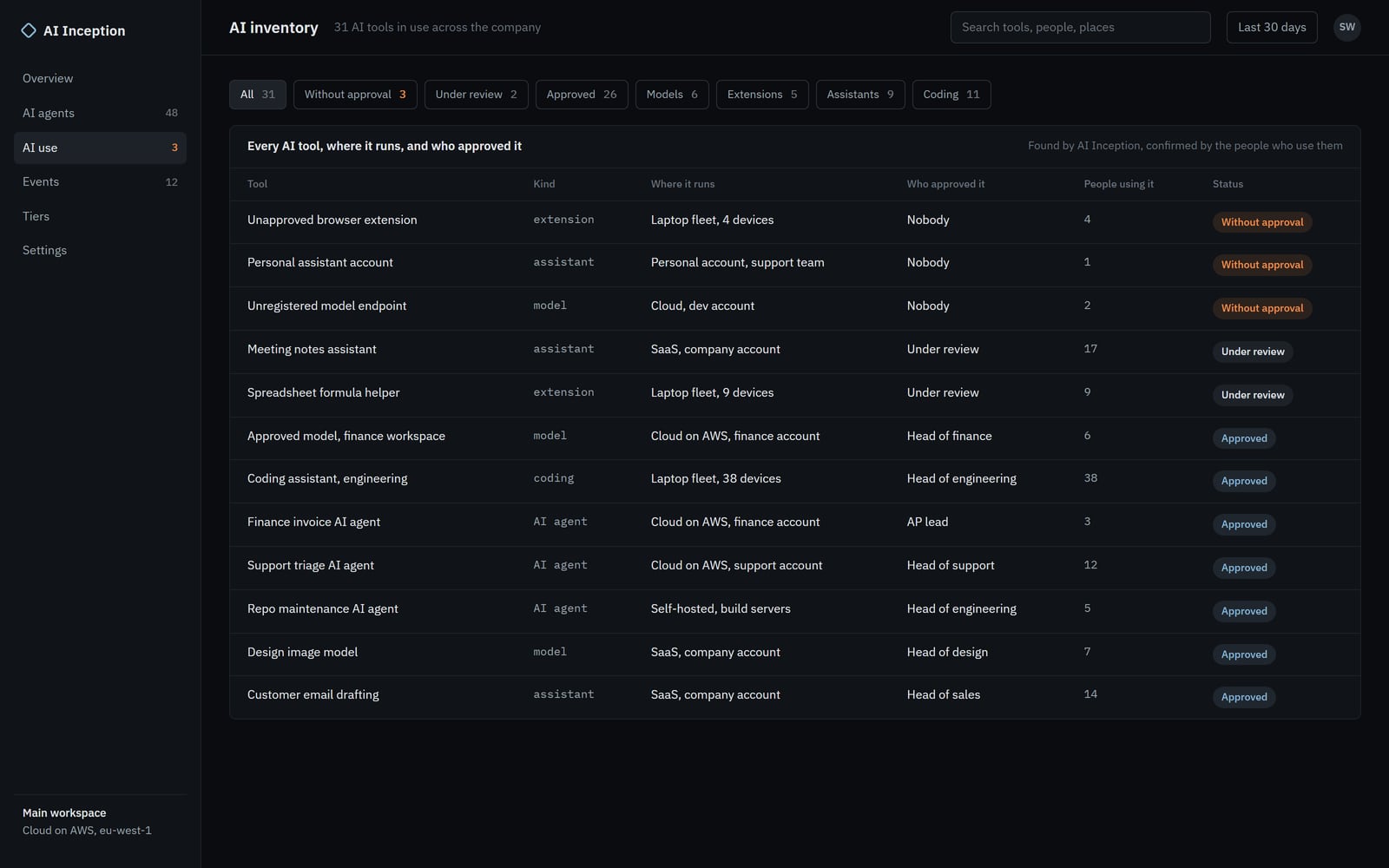This screenshot has height=868, width=1389.
Task: Click Under review badge for Spreadsheet formula helper
Action: (1253, 395)
